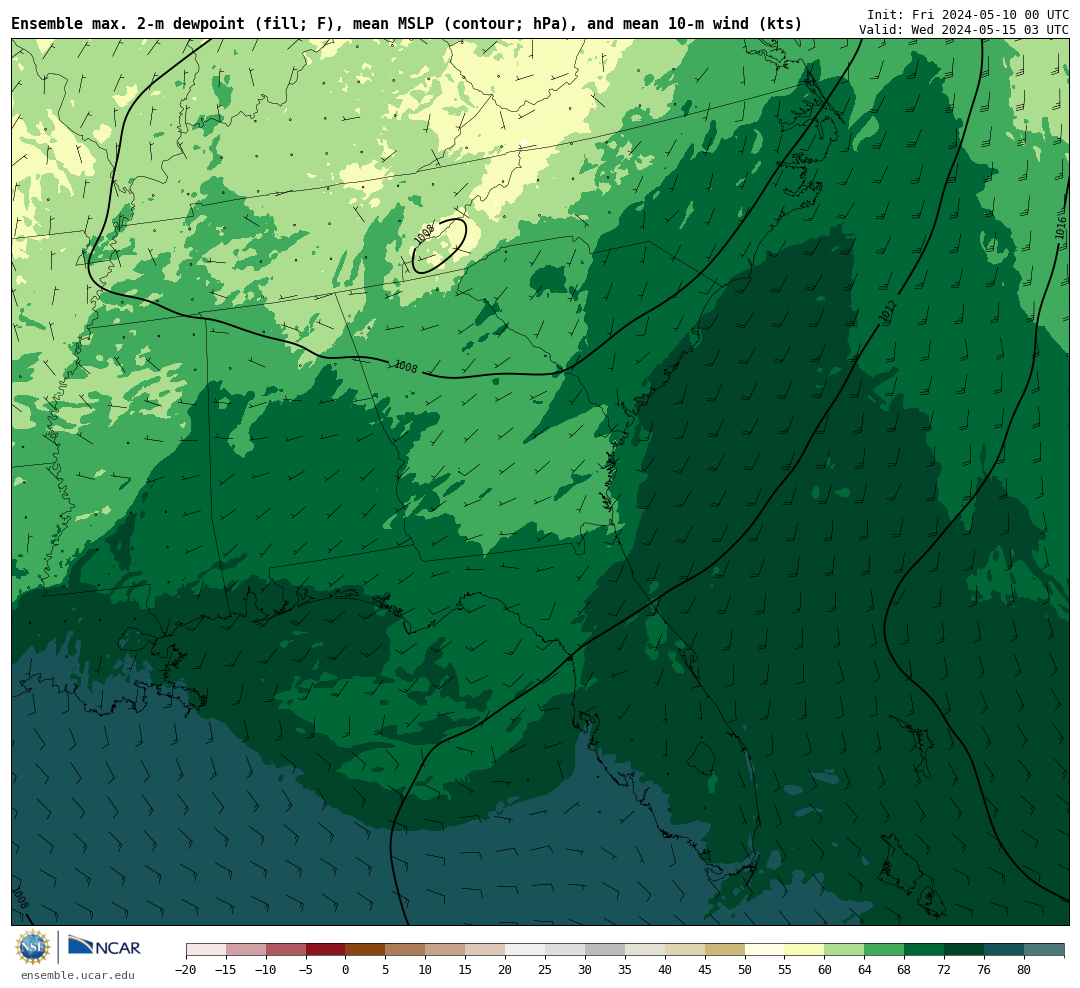This screenshot has height=988, width=1080.
Task: Click the 1008 label on the long central contour
Action: click(x=406, y=367)
